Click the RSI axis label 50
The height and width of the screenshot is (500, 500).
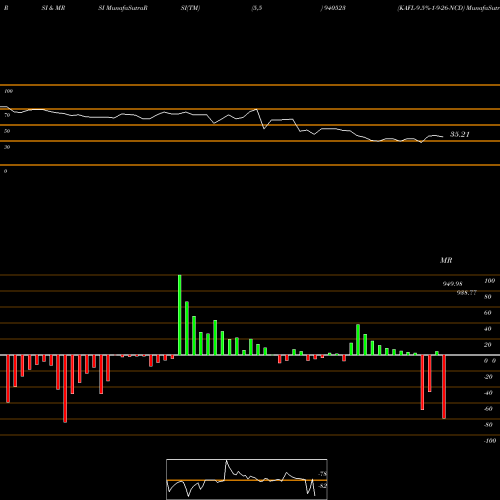[7, 131]
